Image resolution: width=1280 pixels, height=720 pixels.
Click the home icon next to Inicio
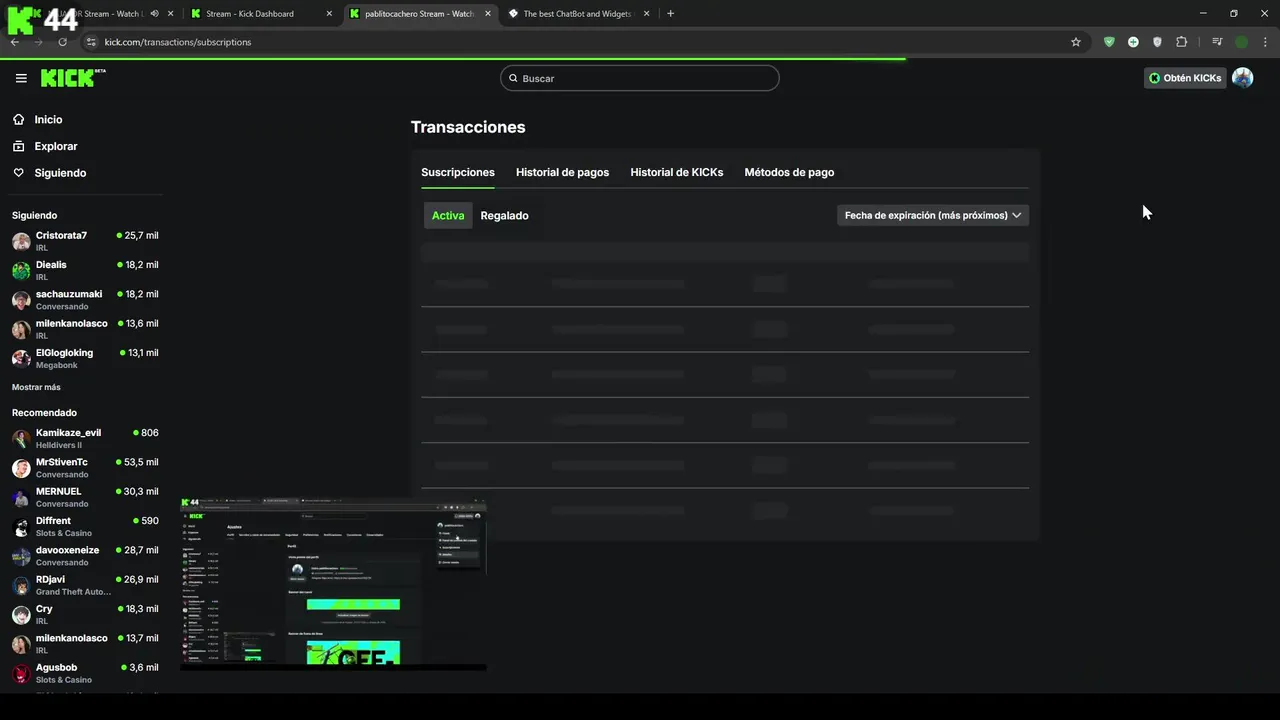[19, 119]
